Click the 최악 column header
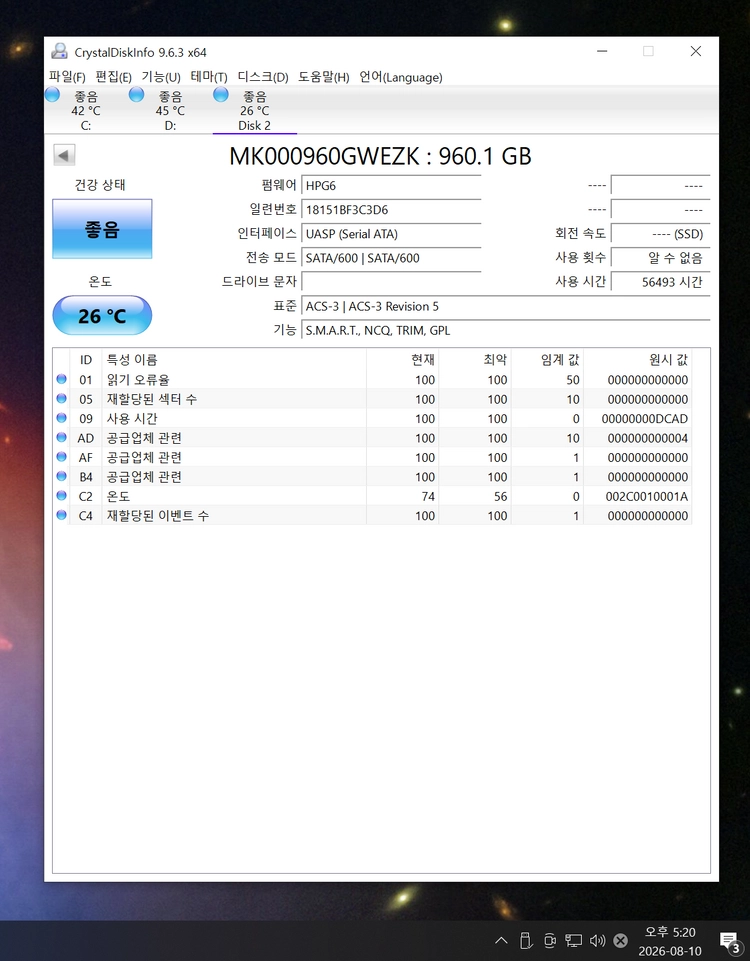This screenshot has height=961, width=750. (475, 360)
